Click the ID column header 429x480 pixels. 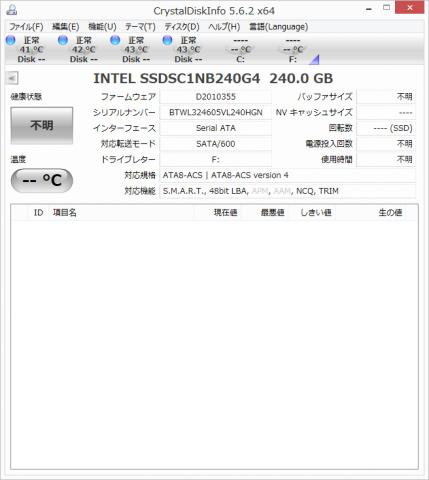(x=38, y=213)
